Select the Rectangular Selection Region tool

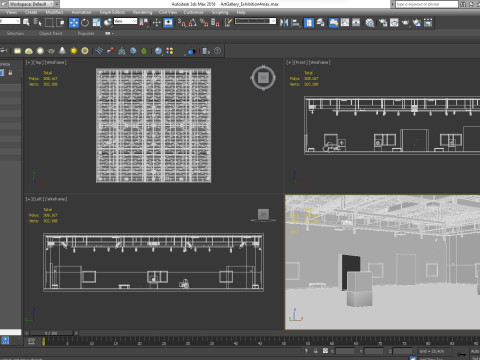click(x=49, y=22)
